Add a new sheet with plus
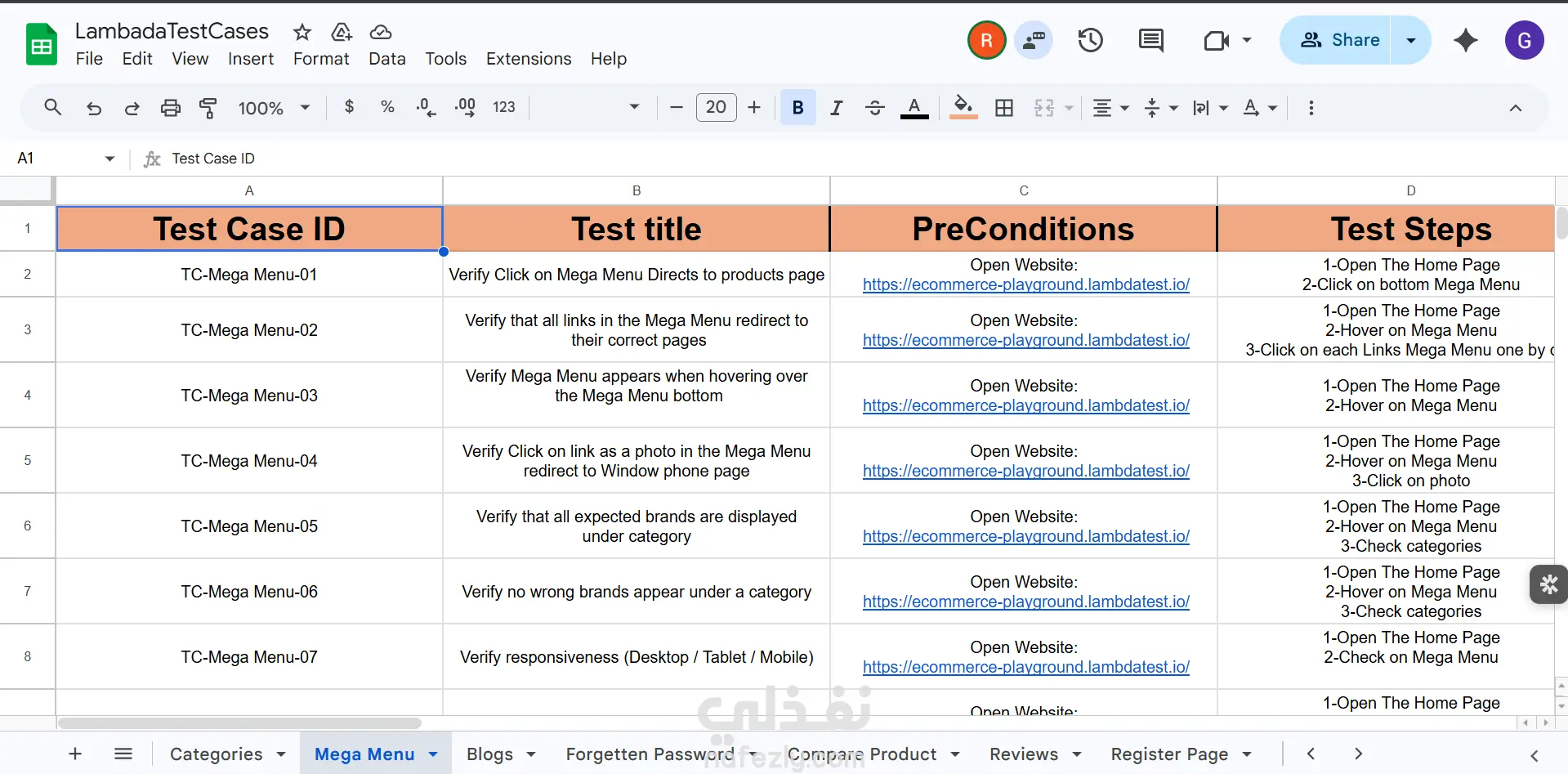The height and width of the screenshot is (774, 1568). [75, 754]
